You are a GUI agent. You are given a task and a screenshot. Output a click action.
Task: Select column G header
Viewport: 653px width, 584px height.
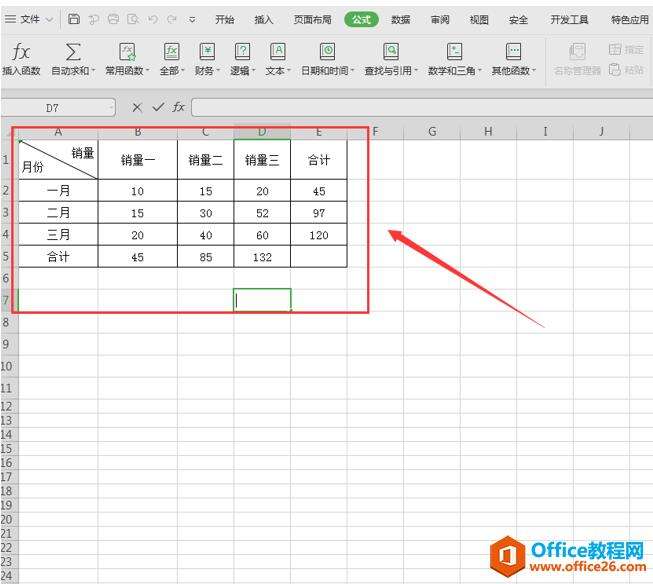(432, 132)
